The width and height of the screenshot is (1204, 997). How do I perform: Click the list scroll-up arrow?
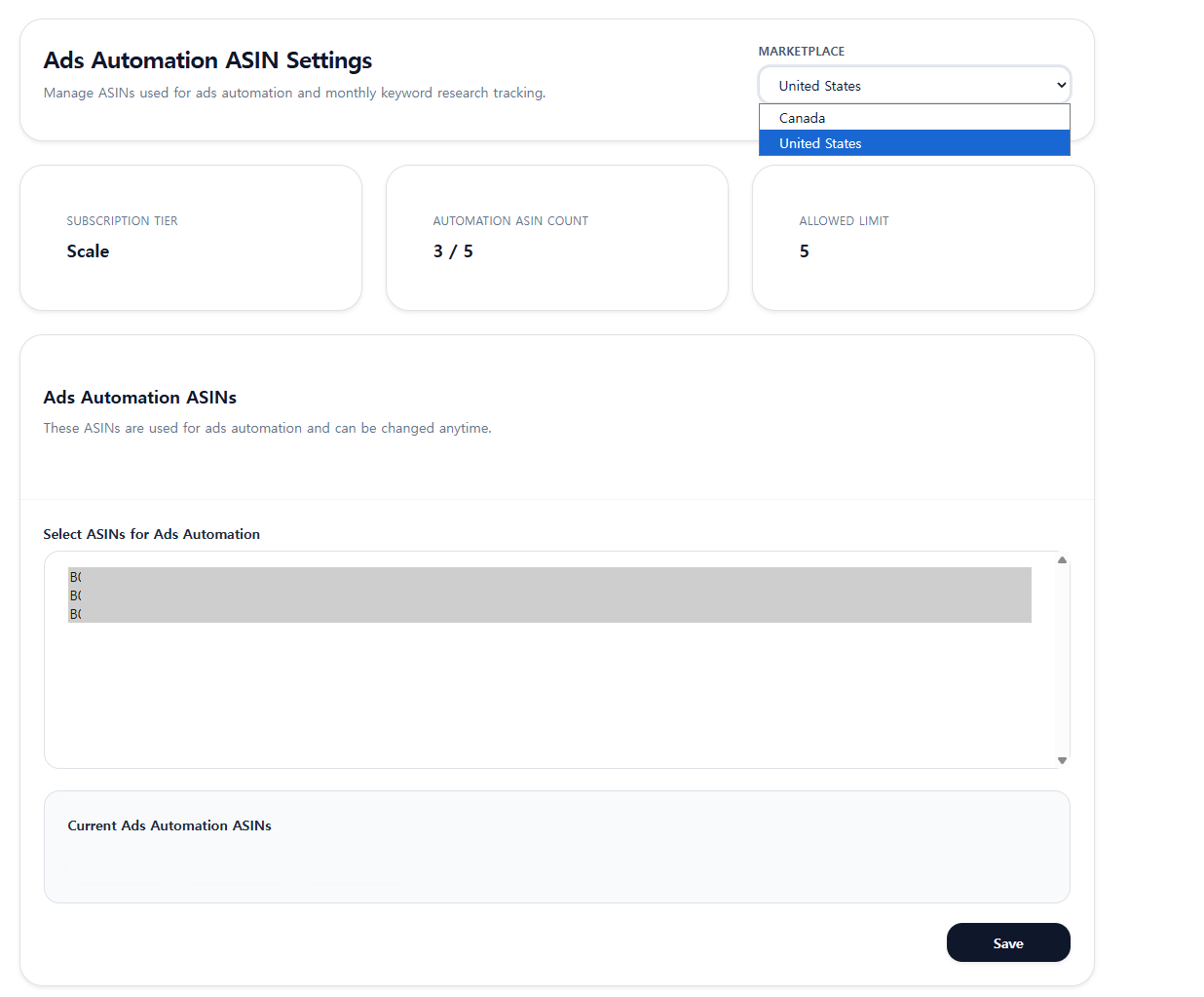coord(1062,559)
